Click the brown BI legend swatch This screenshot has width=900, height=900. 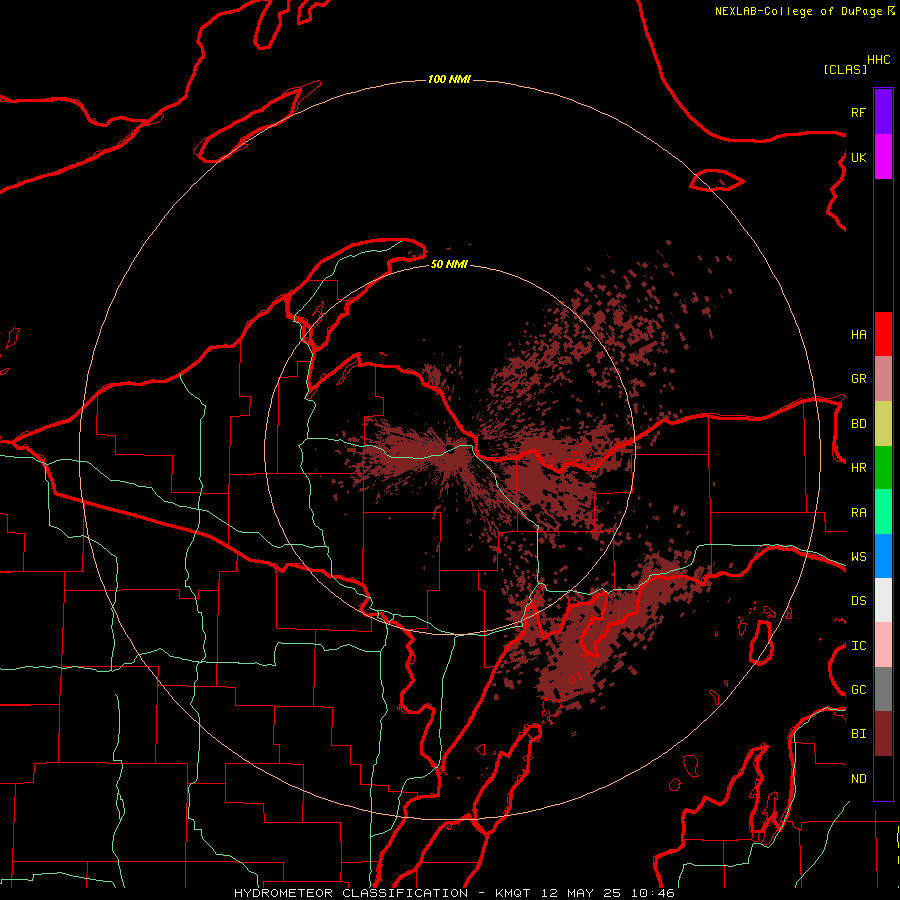[883, 734]
